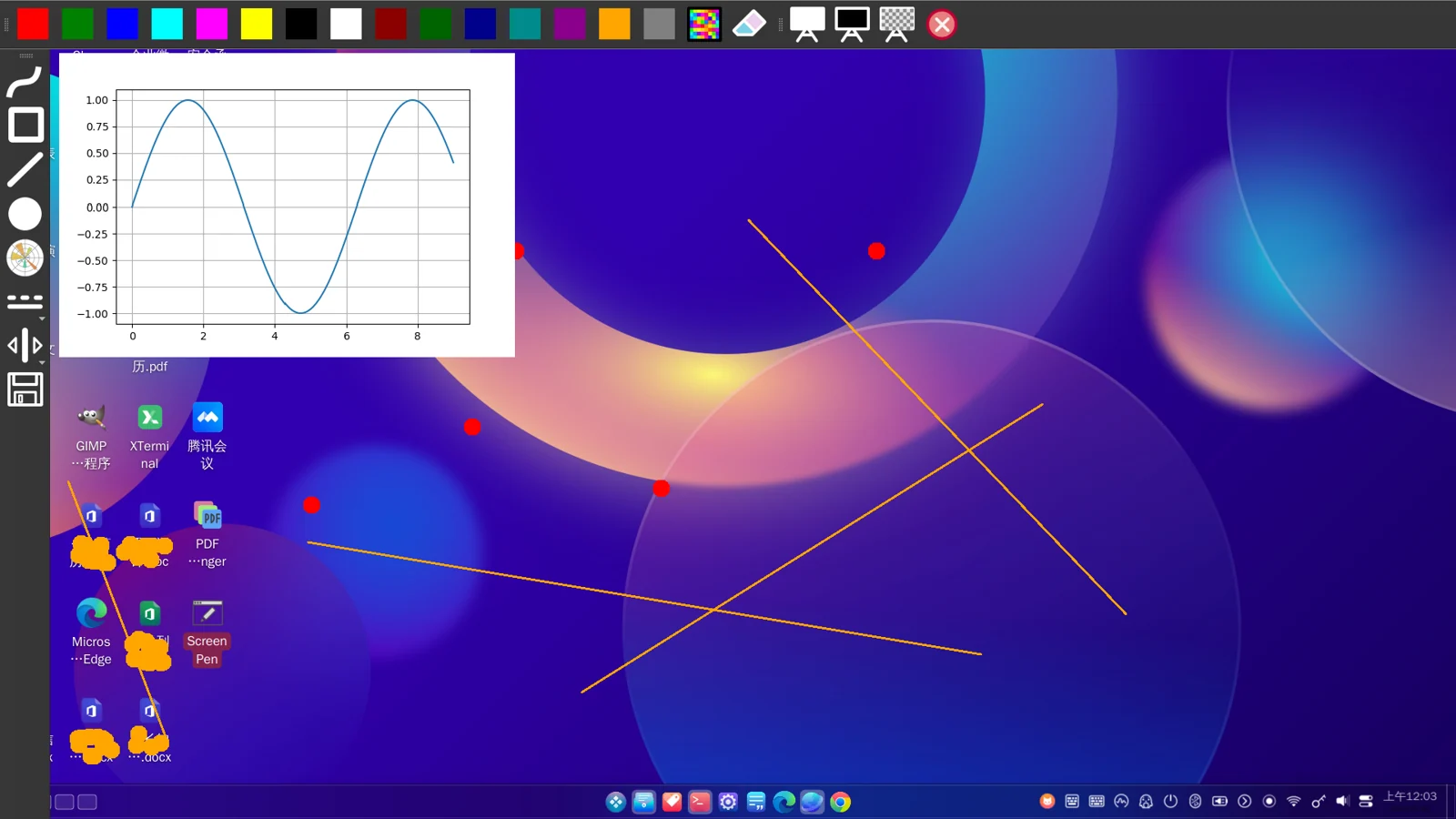The height and width of the screenshot is (819, 1456).
Task: Pick the red pen color
Action: 33,24
